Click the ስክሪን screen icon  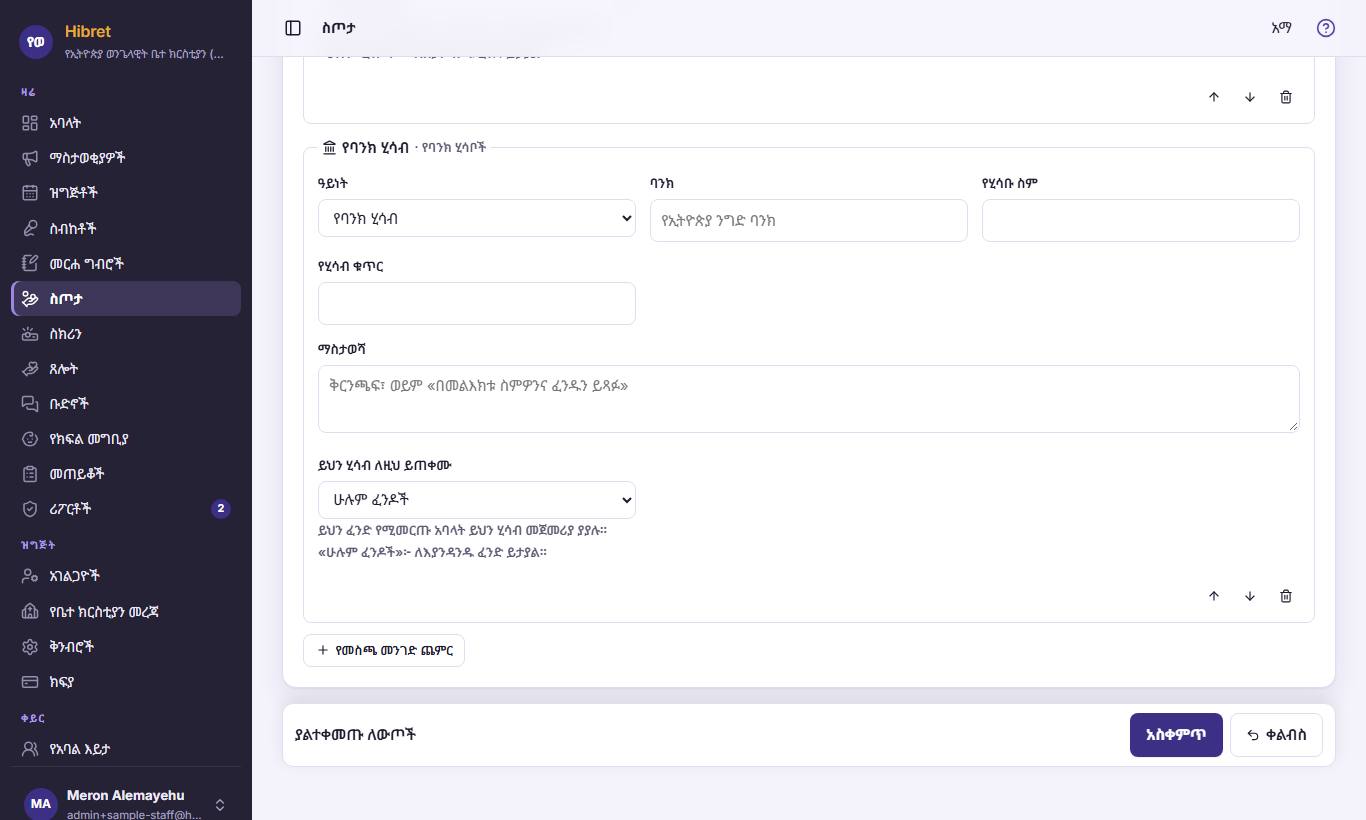(x=30, y=334)
